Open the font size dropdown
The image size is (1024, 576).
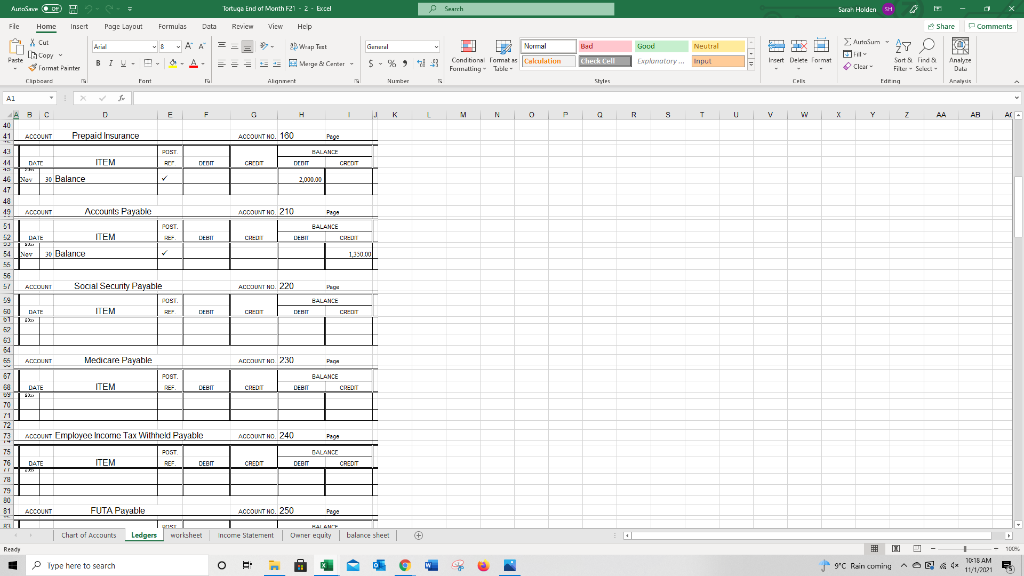[178, 47]
